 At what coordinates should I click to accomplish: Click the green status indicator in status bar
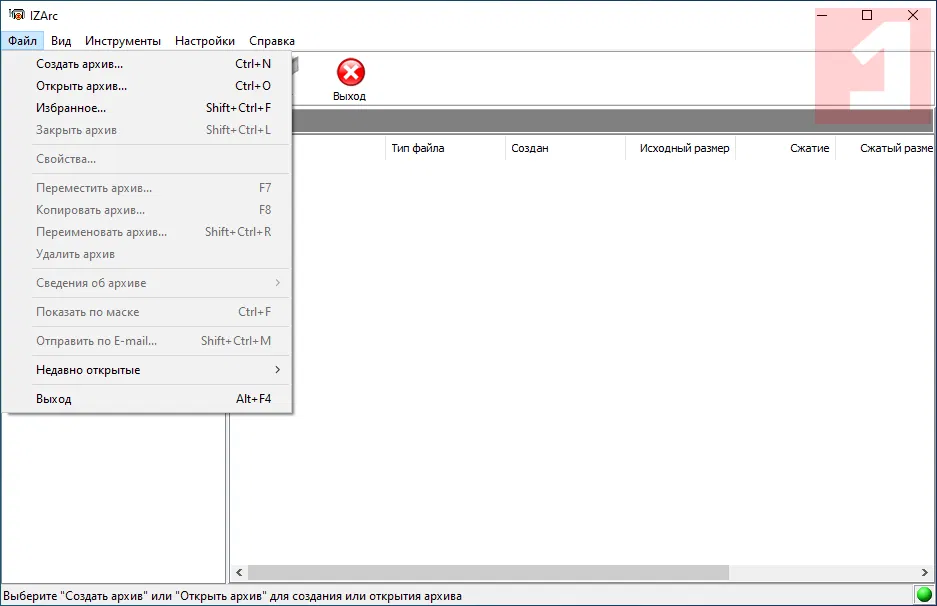[x=924, y=595]
